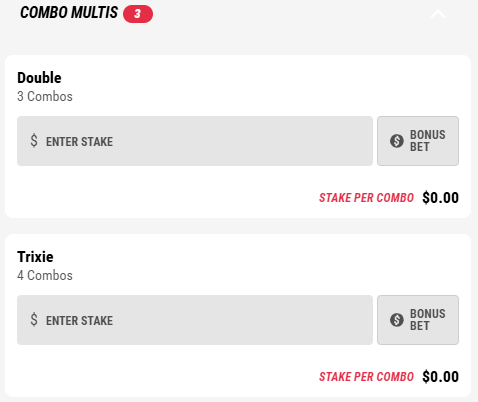Click the dollar sign in Double stake field

pos(34,141)
